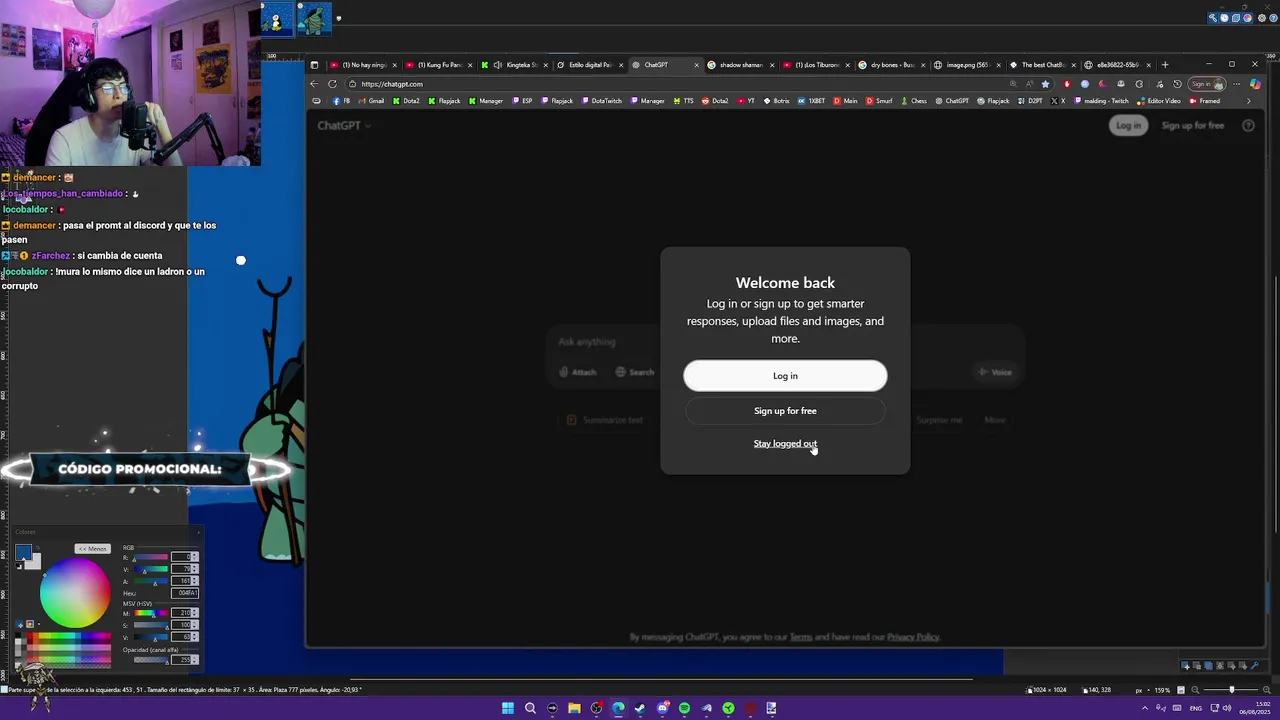Open Discord from the taskbar
Screen dimensions: 1280x720
[x=662, y=708]
